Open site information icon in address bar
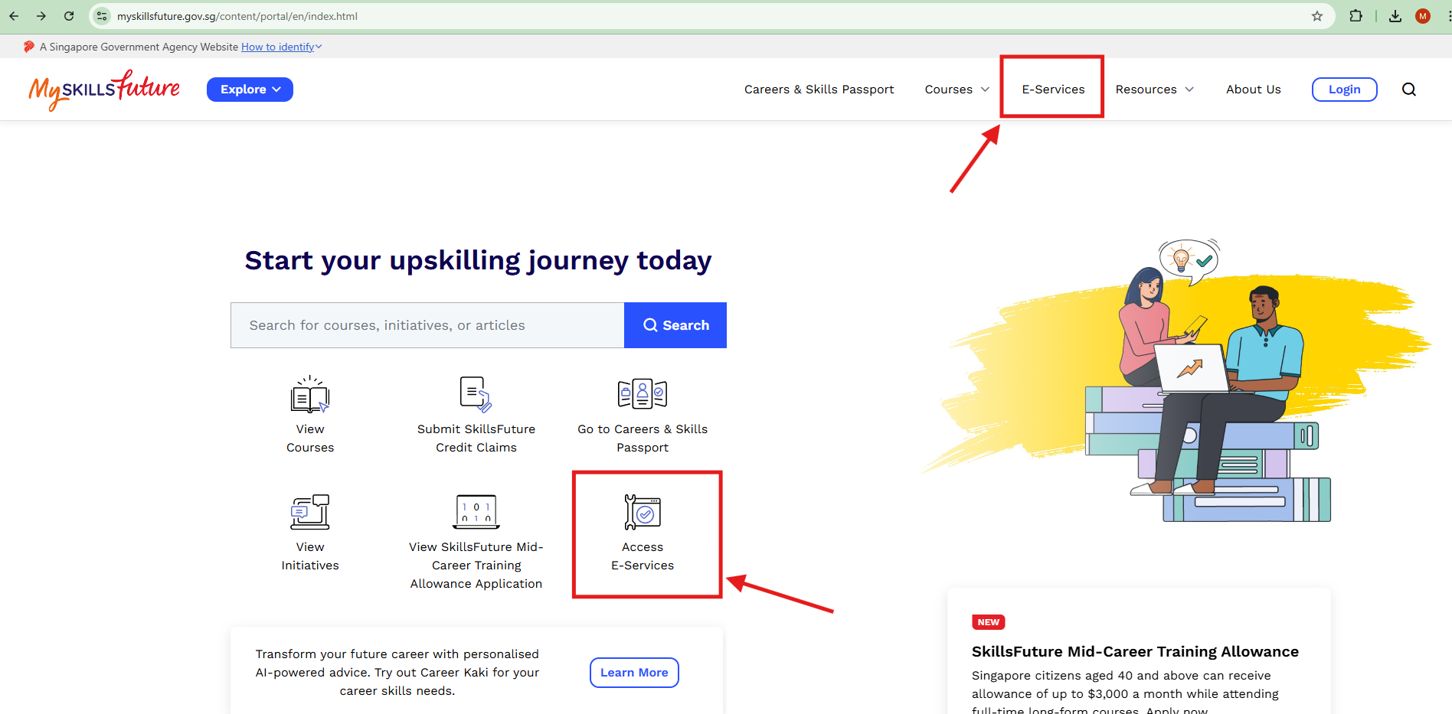The width and height of the screenshot is (1452, 714). tap(102, 16)
